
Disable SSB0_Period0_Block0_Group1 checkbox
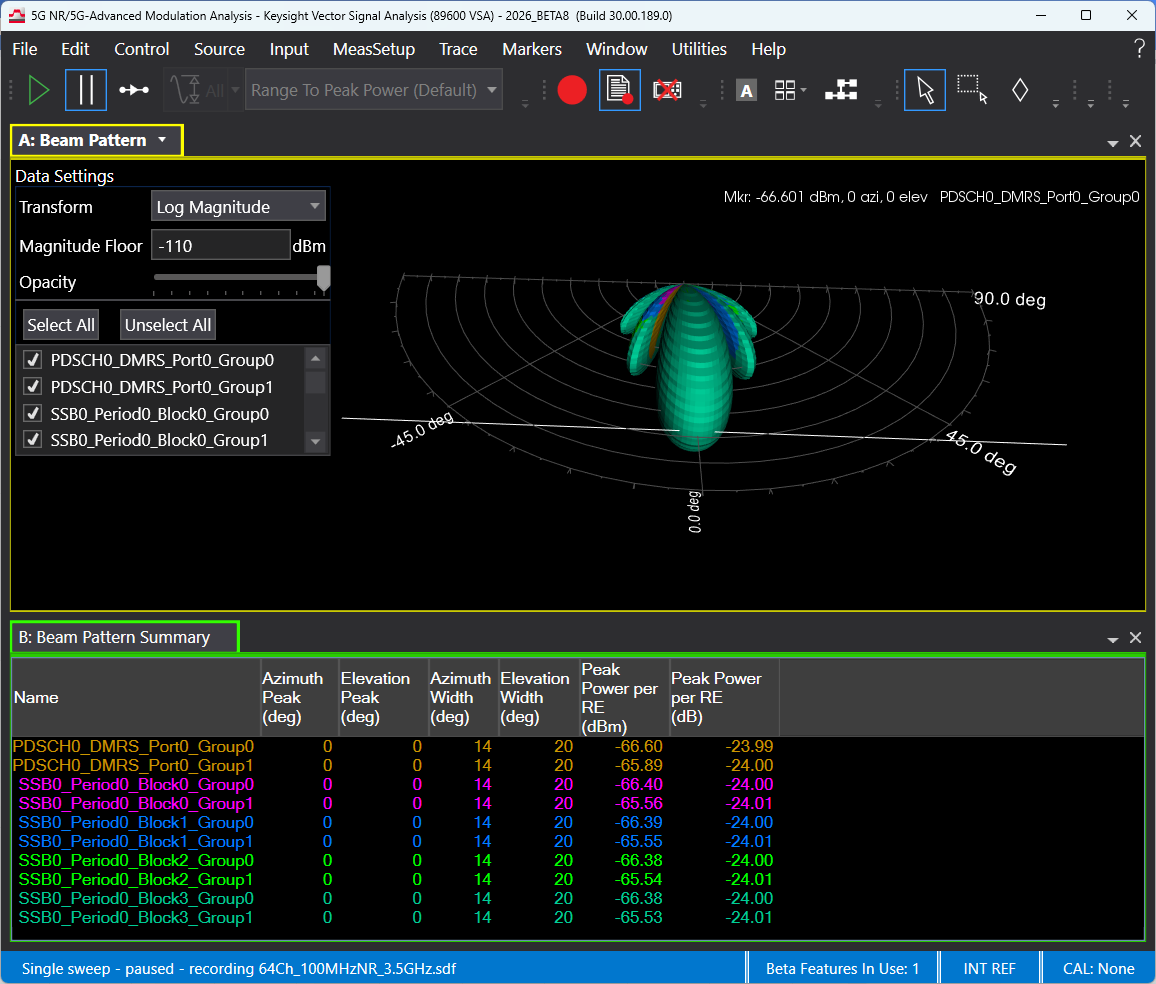click(32, 440)
